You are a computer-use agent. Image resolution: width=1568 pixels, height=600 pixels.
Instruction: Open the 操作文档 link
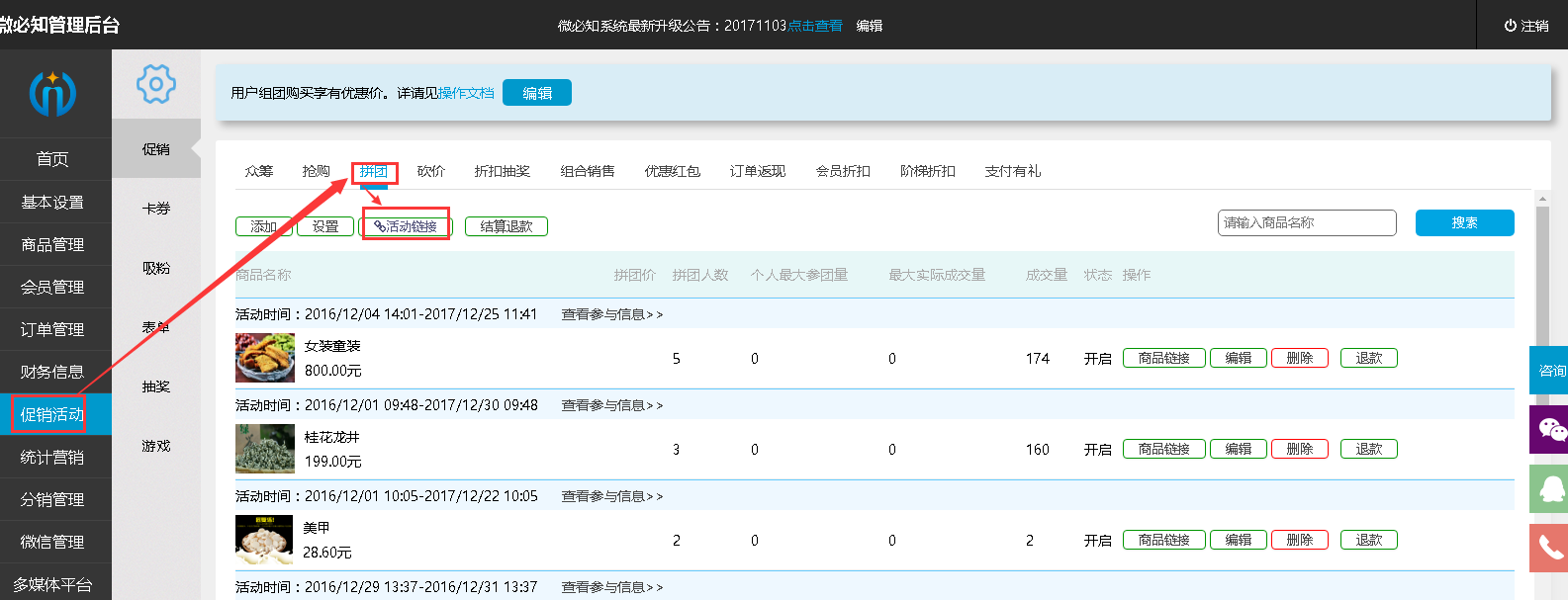(x=466, y=93)
